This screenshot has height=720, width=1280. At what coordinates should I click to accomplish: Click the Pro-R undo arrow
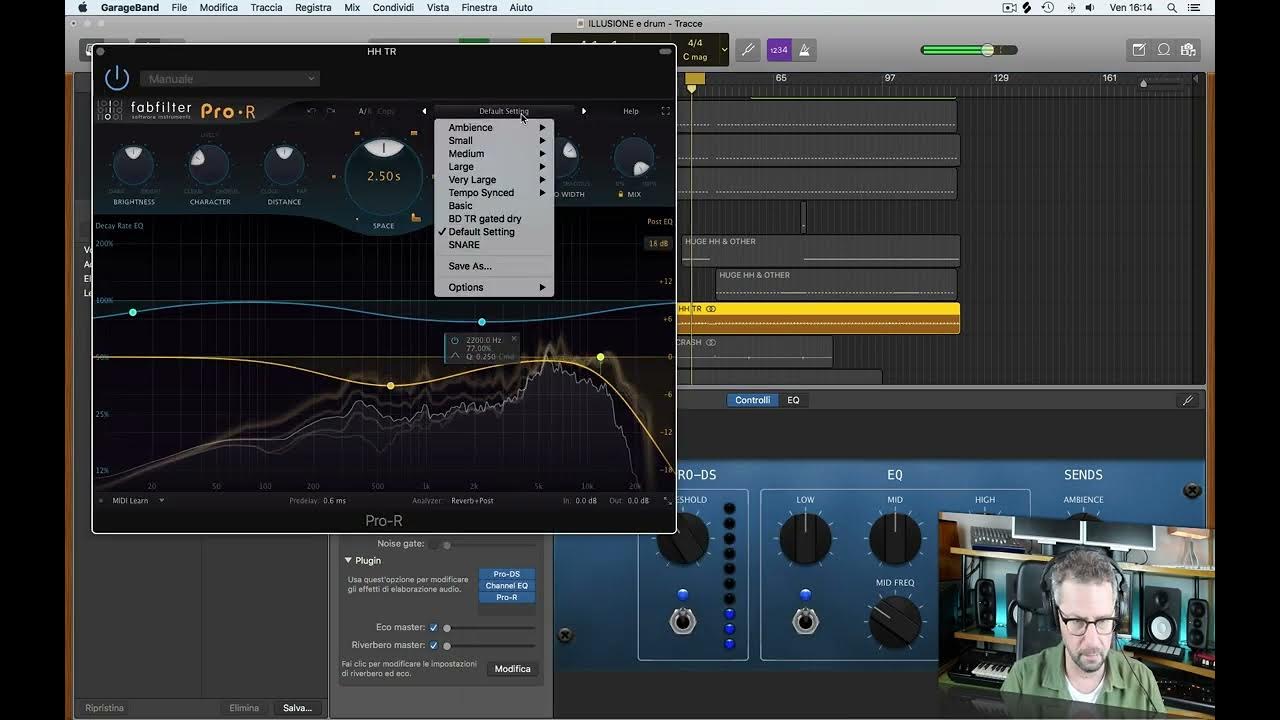(312, 111)
